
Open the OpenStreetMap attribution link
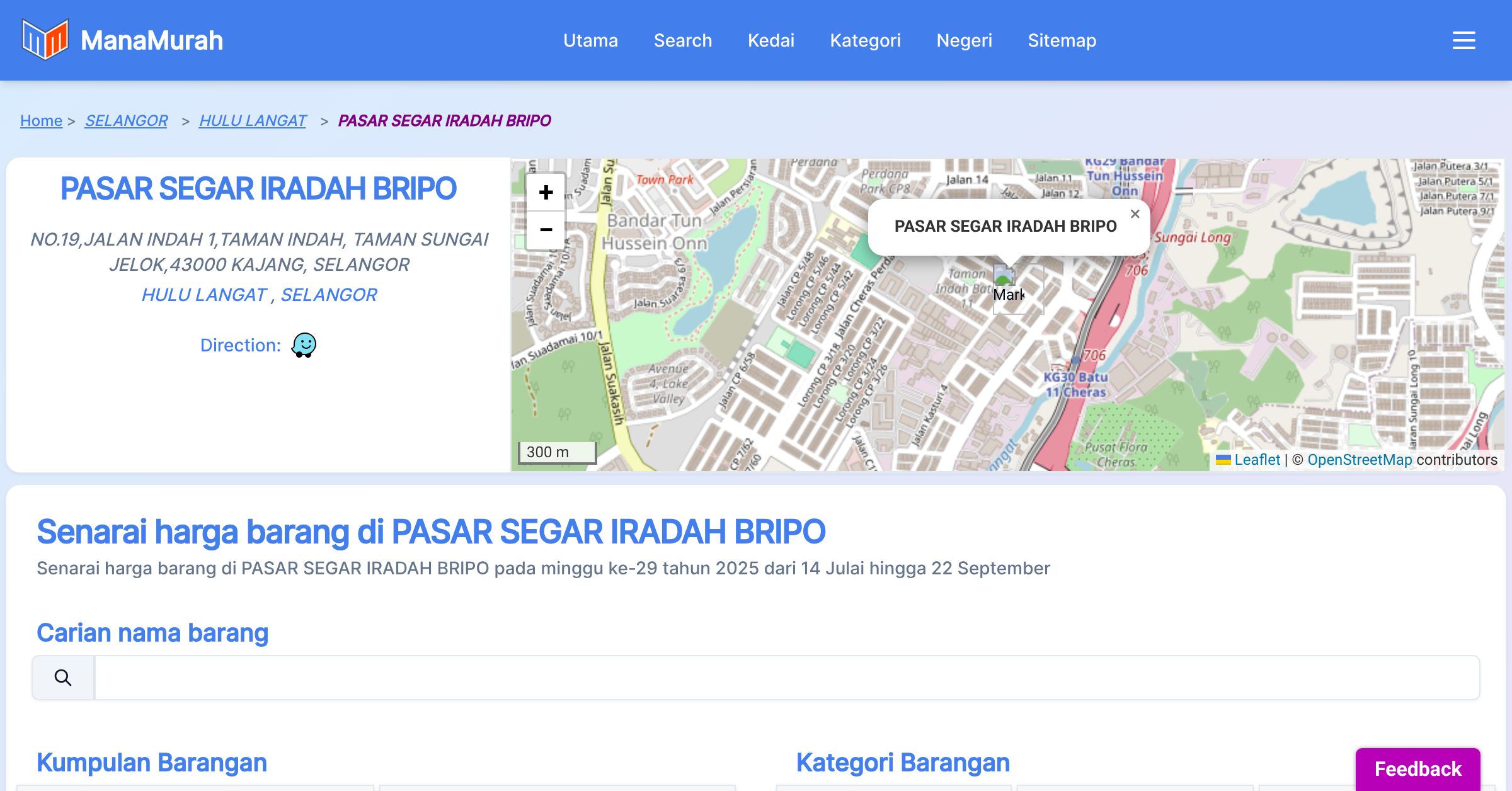[1360, 460]
